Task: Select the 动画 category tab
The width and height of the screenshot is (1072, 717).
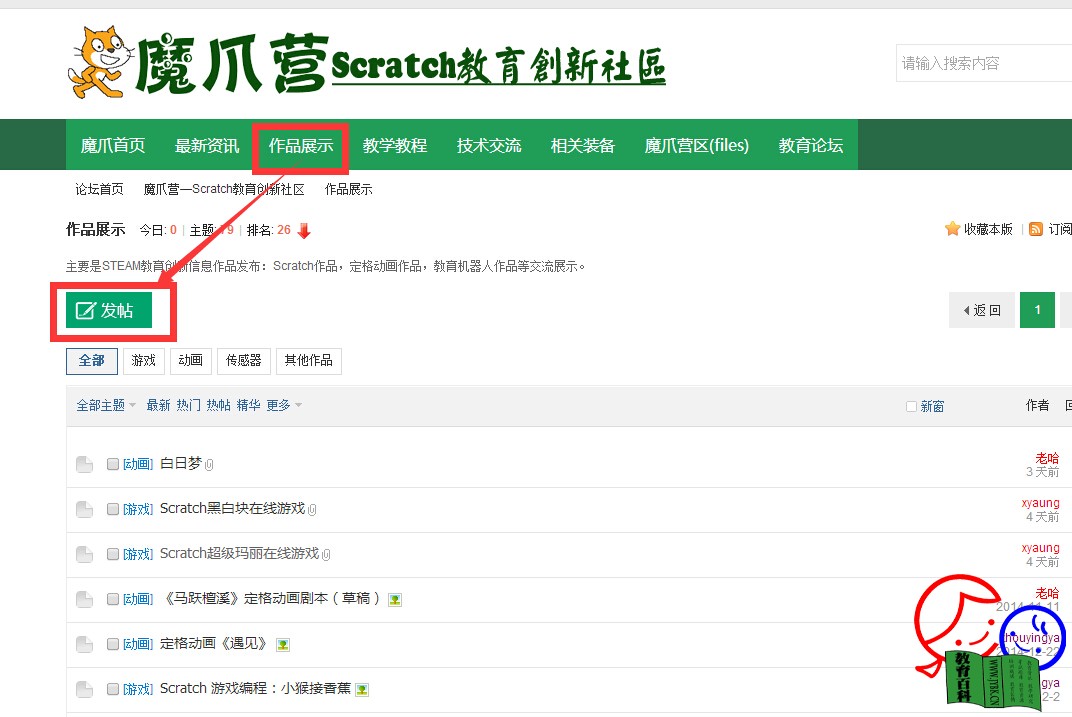Action: pos(191,361)
